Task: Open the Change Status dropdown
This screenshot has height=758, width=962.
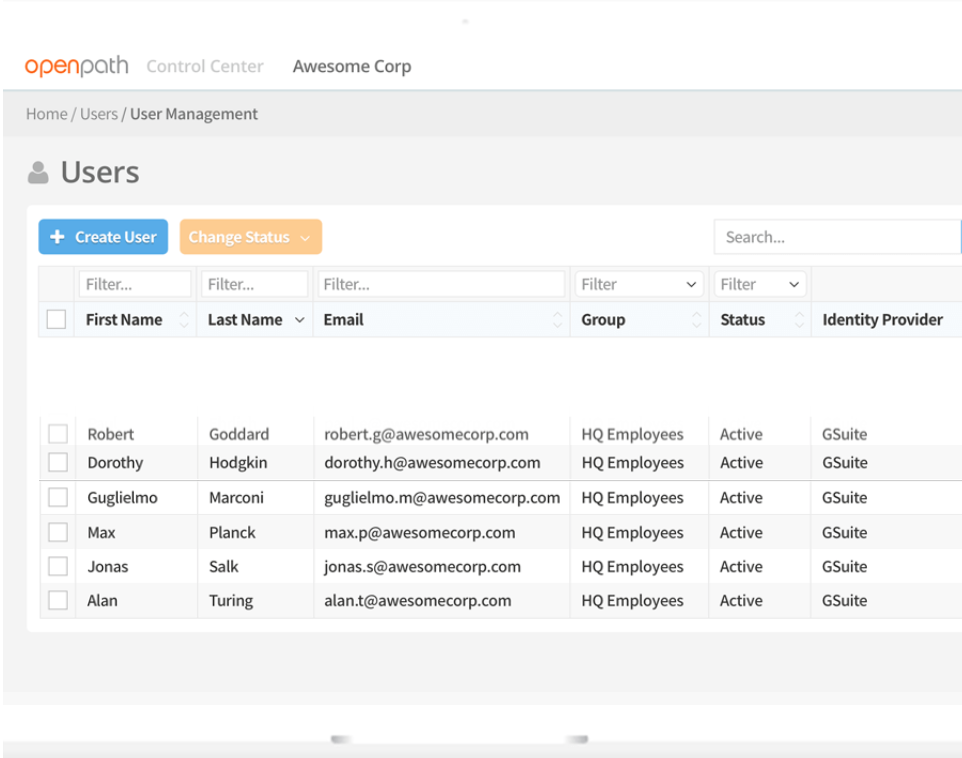Action: 250,237
